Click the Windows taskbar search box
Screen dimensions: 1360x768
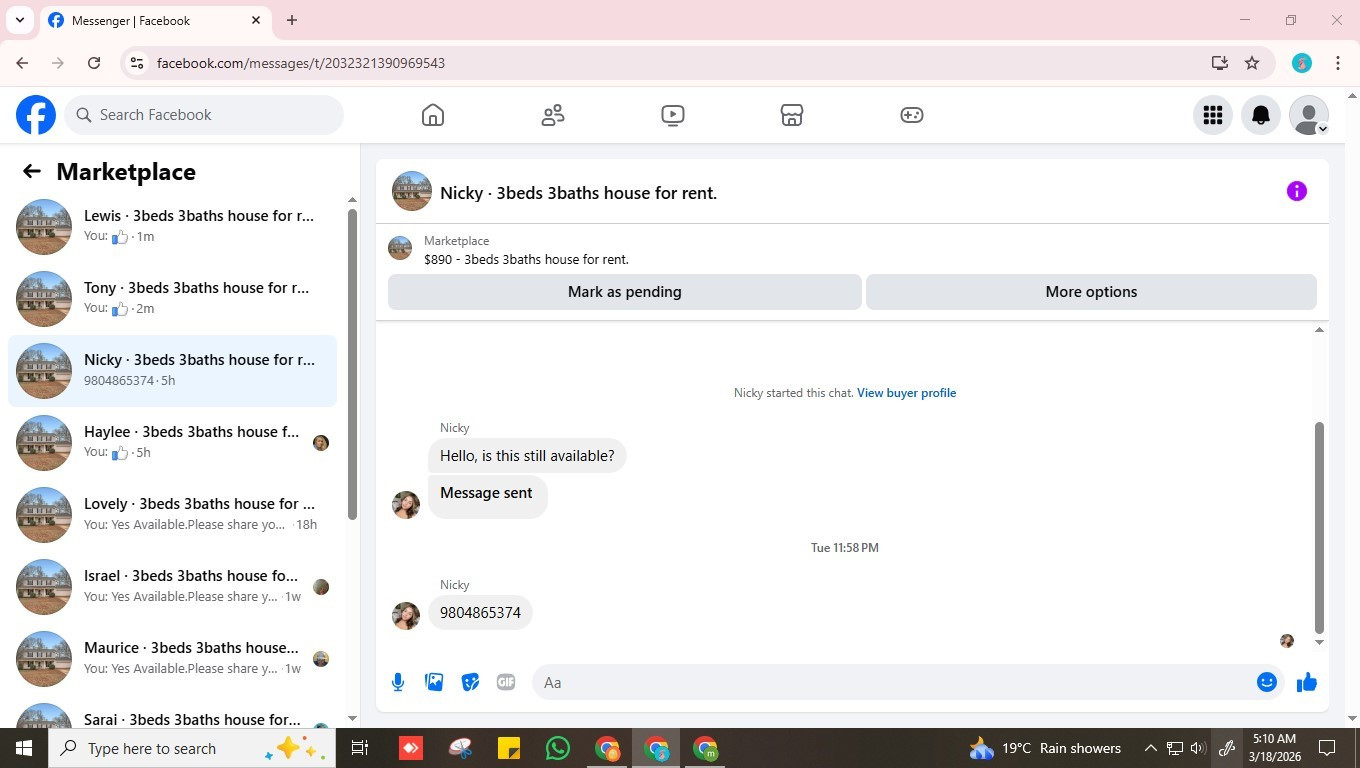pos(192,748)
